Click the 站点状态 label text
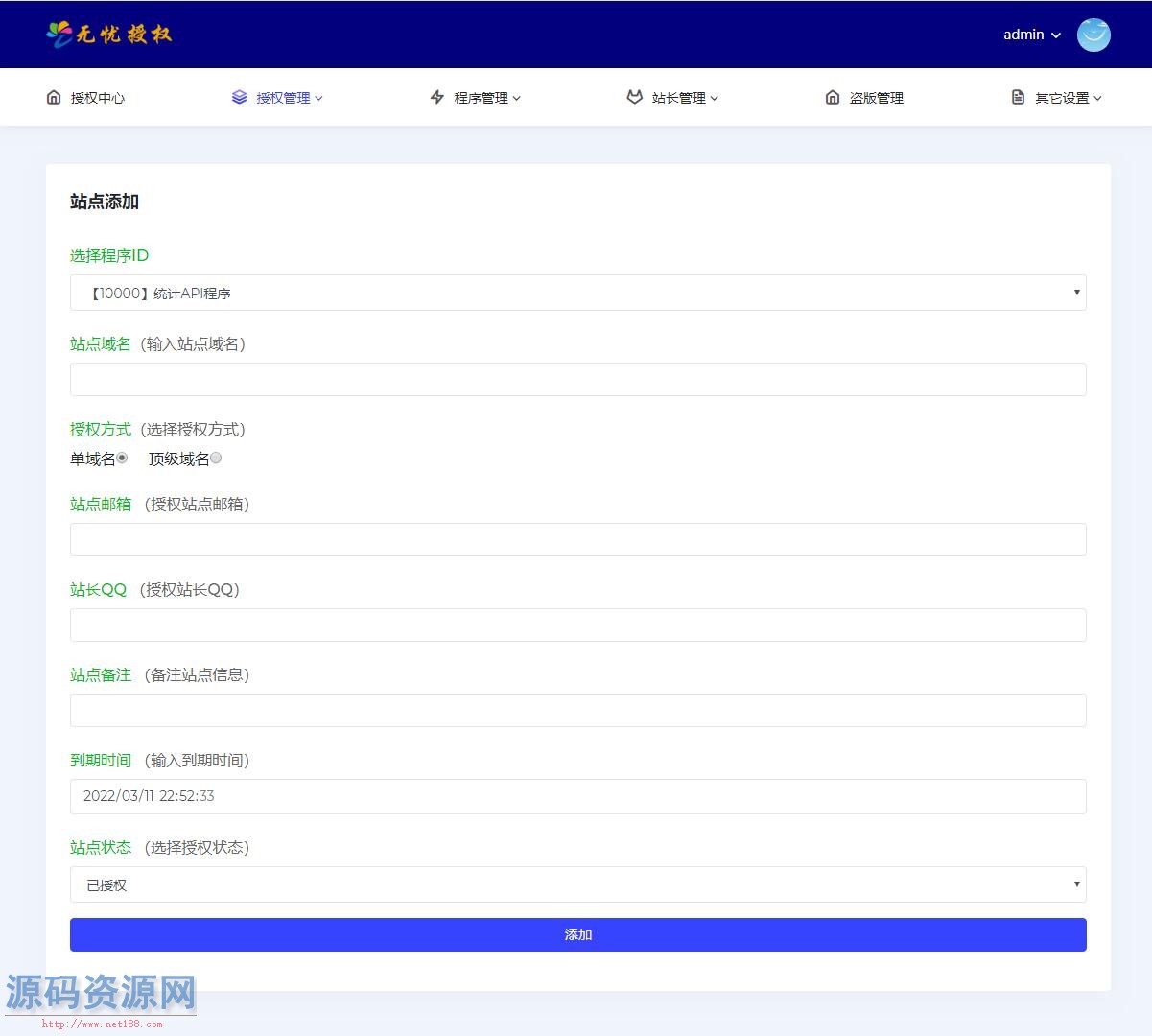Screen dimensions: 1152x1036 coord(101,847)
